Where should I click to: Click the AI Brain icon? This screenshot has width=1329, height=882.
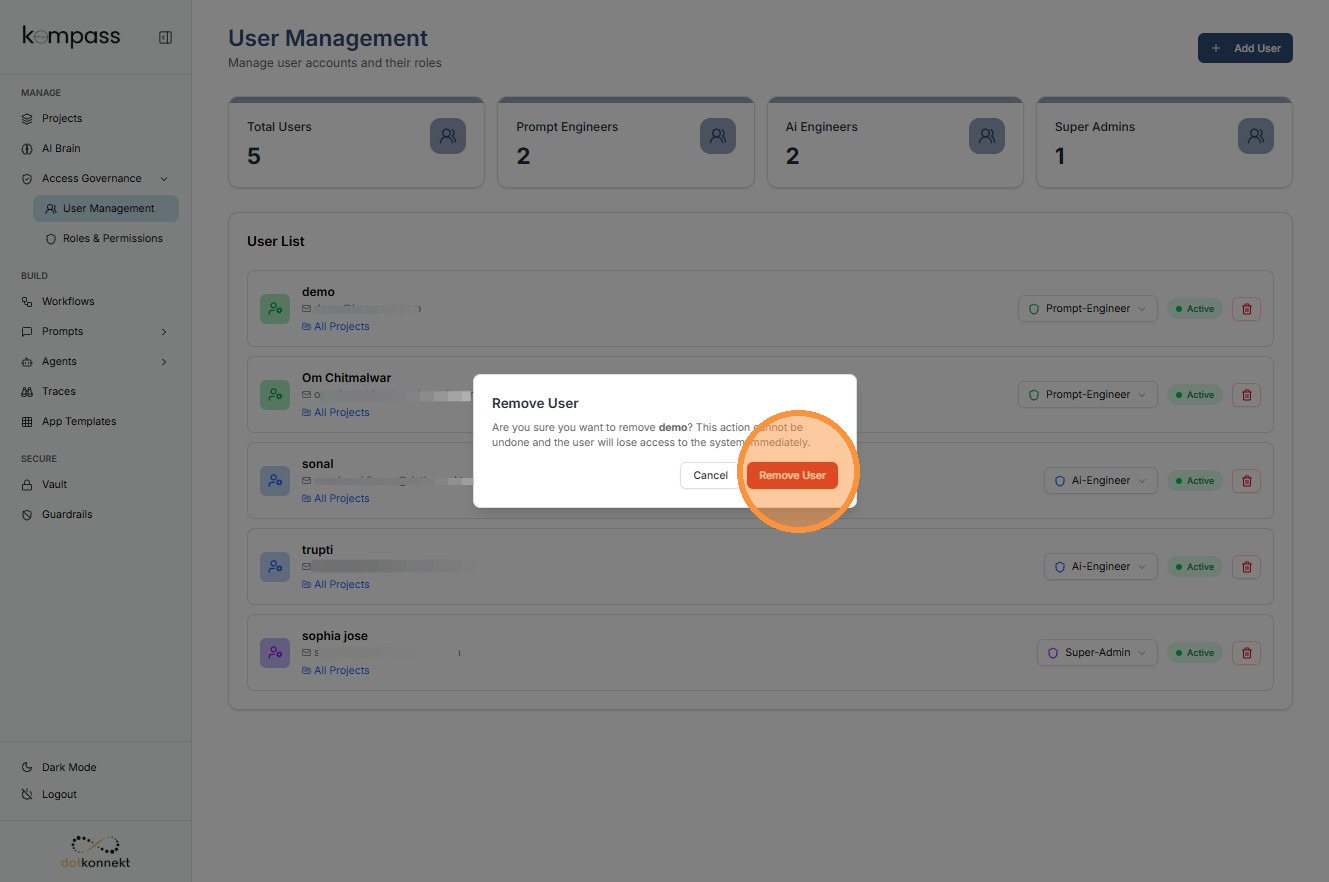click(x=27, y=148)
